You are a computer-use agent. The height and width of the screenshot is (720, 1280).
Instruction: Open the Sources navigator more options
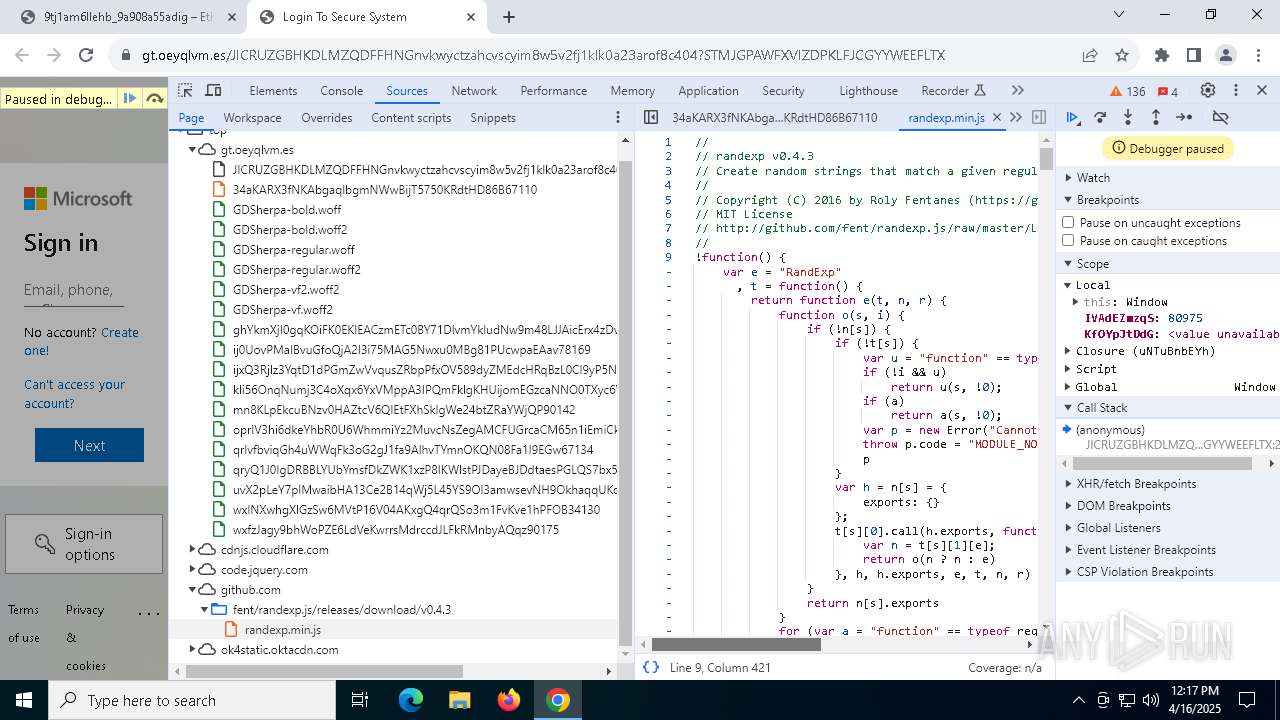(x=618, y=117)
